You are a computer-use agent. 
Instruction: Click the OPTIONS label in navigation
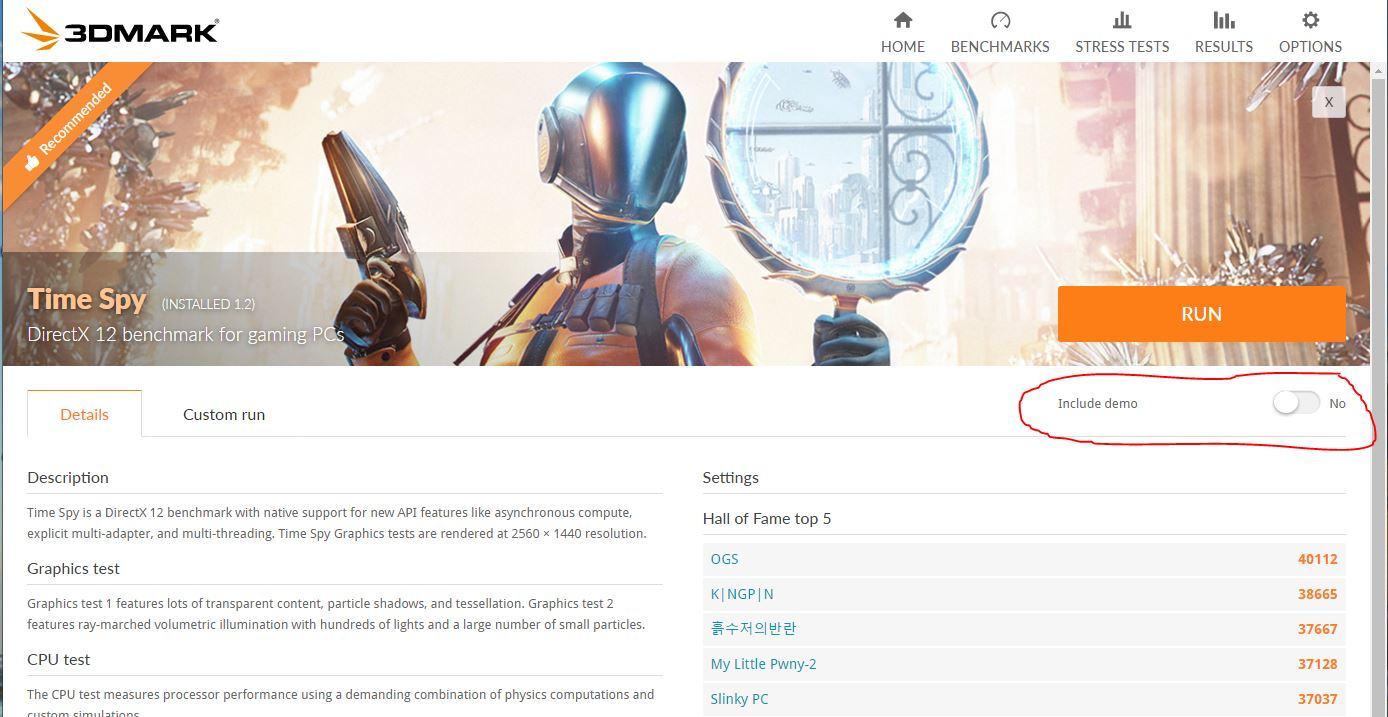tap(1311, 47)
